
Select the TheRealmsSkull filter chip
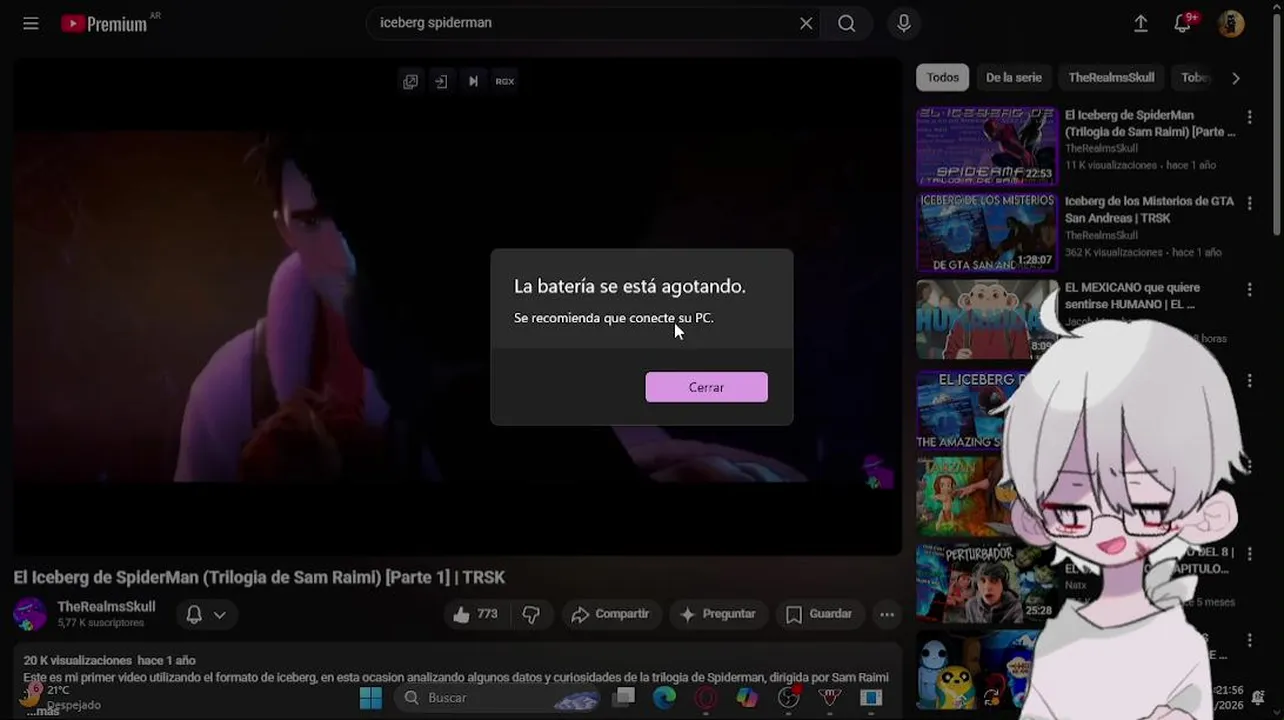point(1111,77)
